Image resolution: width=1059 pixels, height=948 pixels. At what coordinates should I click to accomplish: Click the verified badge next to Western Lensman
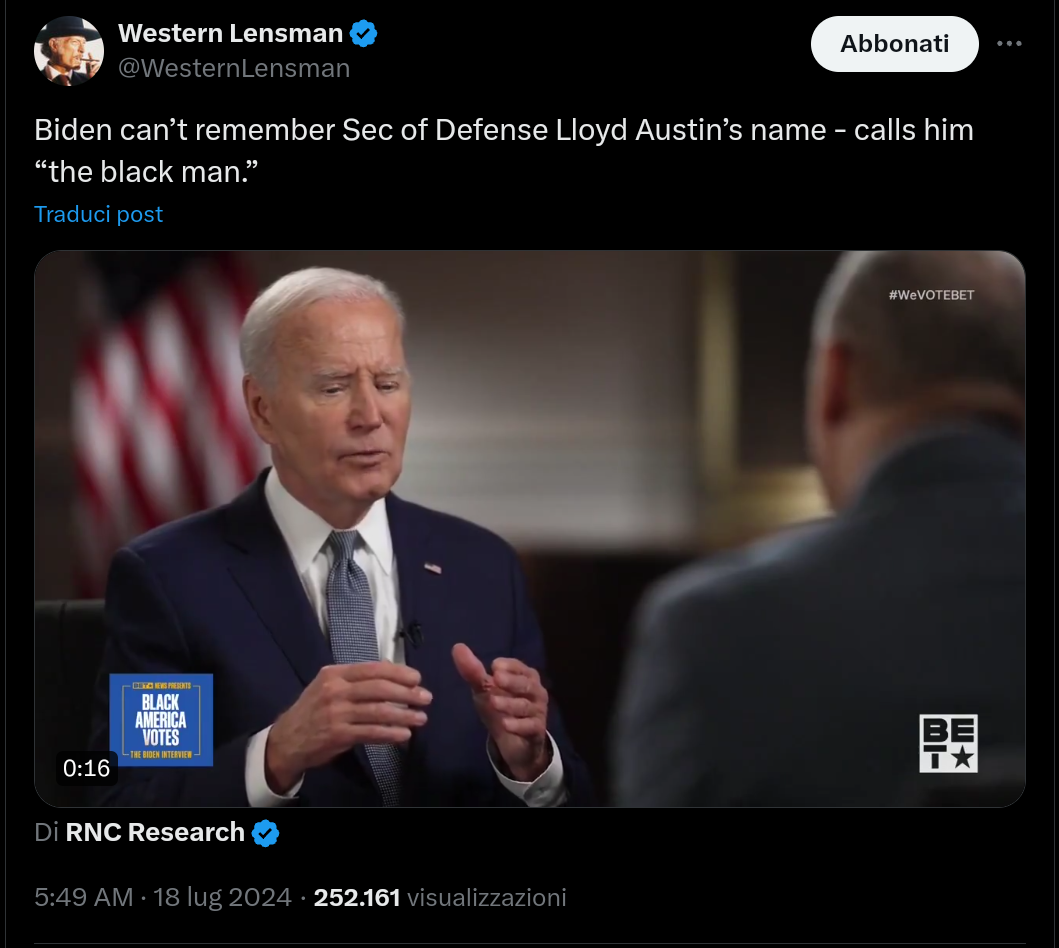[x=364, y=33]
